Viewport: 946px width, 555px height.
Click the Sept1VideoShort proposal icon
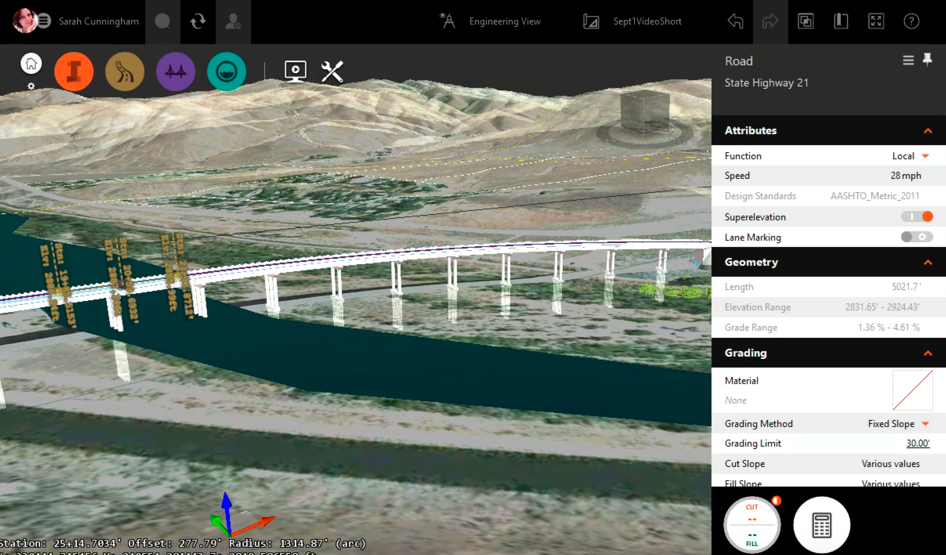click(x=591, y=22)
